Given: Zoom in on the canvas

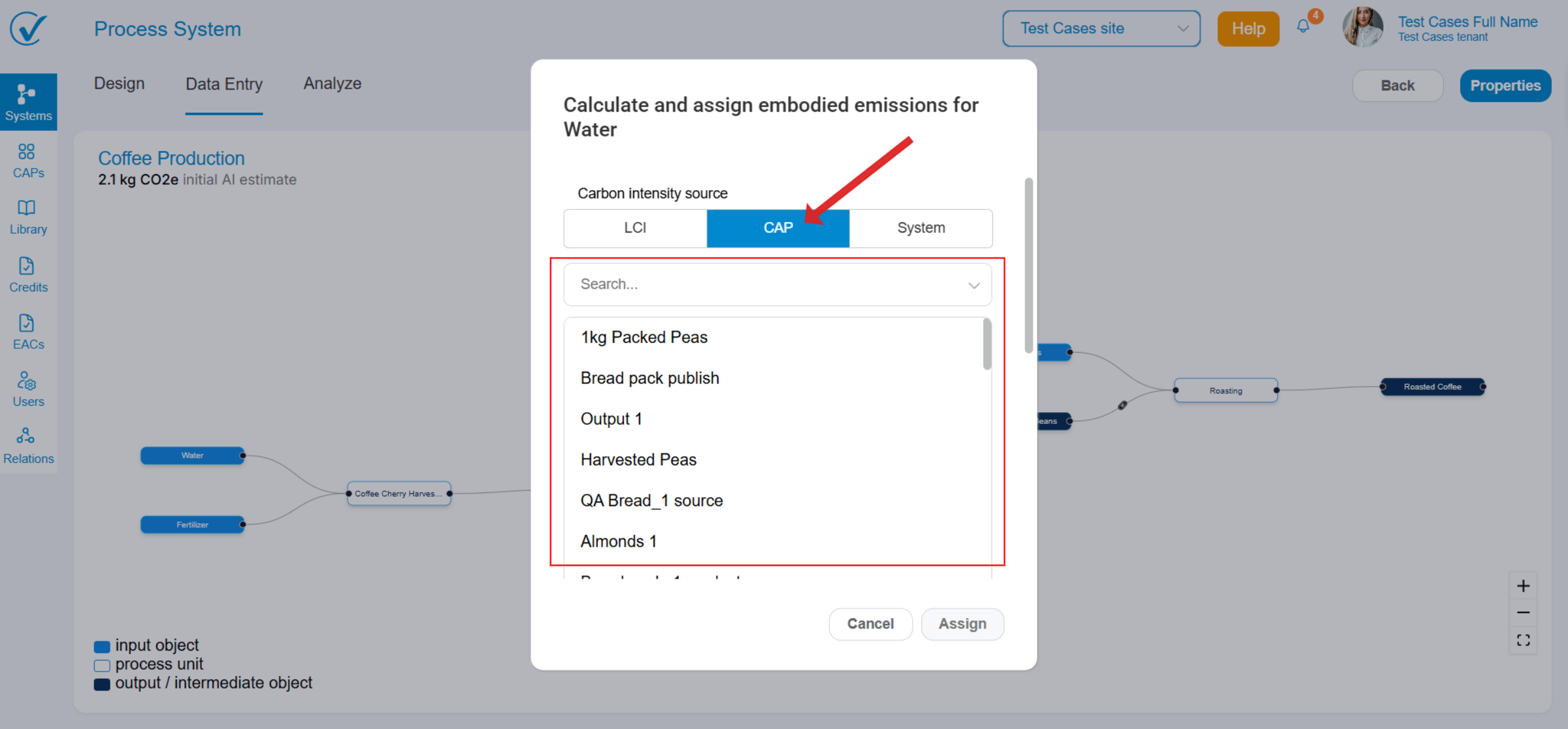Looking at the screenshot, I should [x=1523, y=586].
